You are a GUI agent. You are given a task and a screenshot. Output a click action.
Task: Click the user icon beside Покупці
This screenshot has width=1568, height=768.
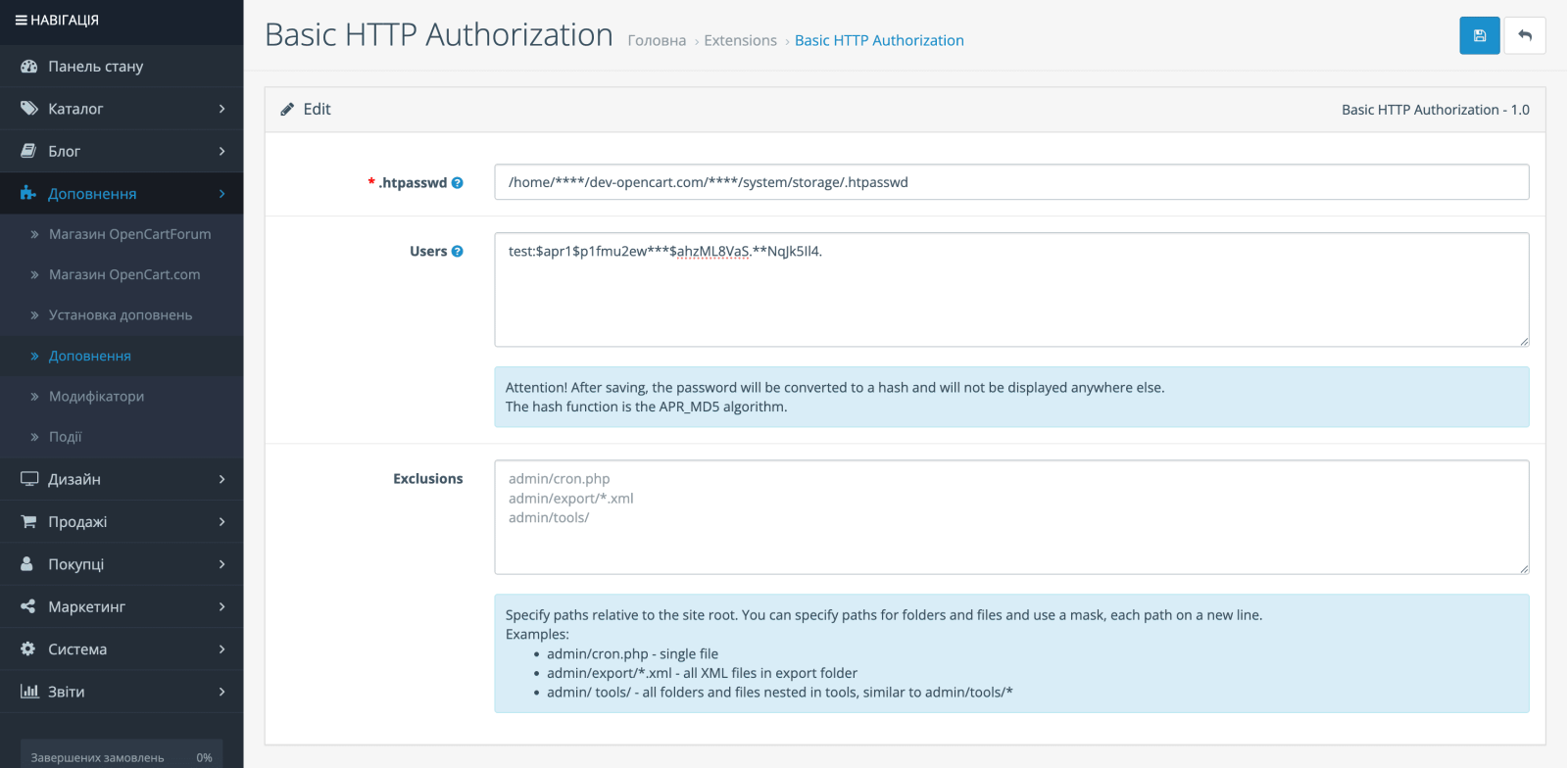[x=27, y=564]
